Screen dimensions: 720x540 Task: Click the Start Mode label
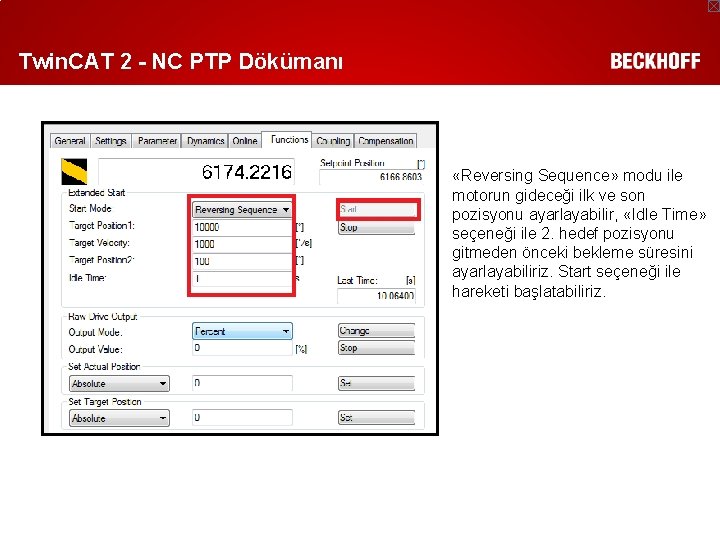(x=90, y=208)
